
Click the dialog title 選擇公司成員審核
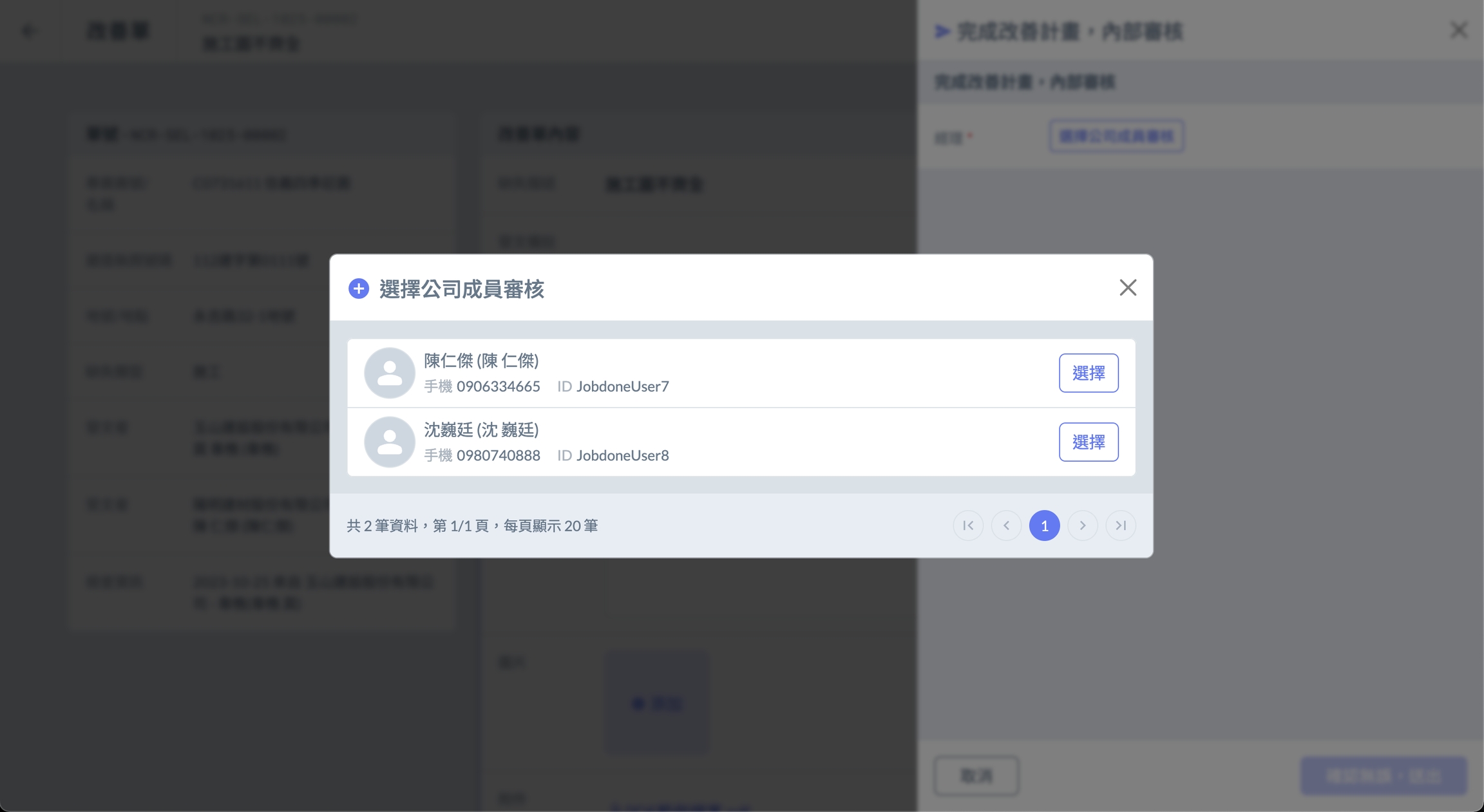click(461, 289)
